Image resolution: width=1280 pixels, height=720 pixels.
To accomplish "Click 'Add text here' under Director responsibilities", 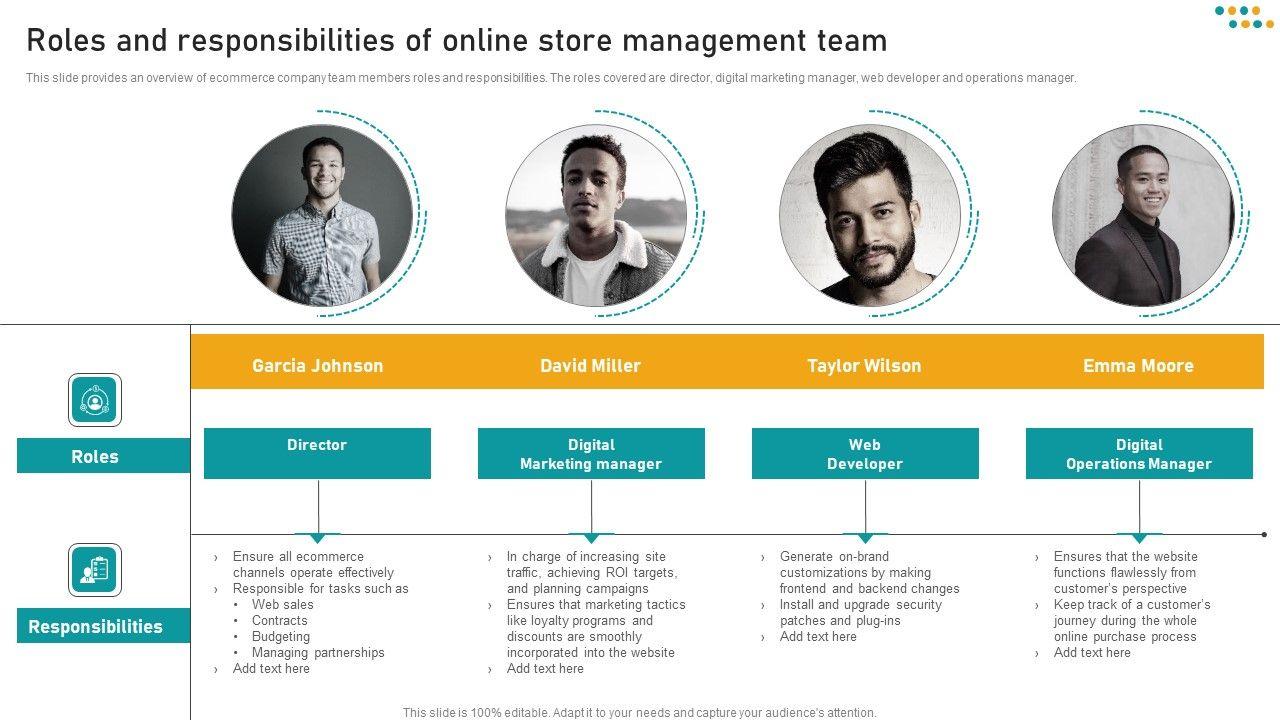I will tap(271, 669).
